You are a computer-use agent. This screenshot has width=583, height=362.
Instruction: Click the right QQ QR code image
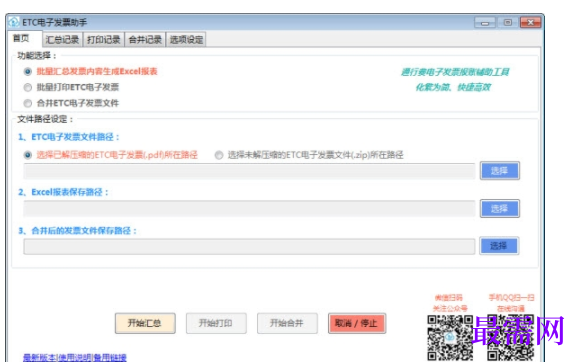coord(510,338)
